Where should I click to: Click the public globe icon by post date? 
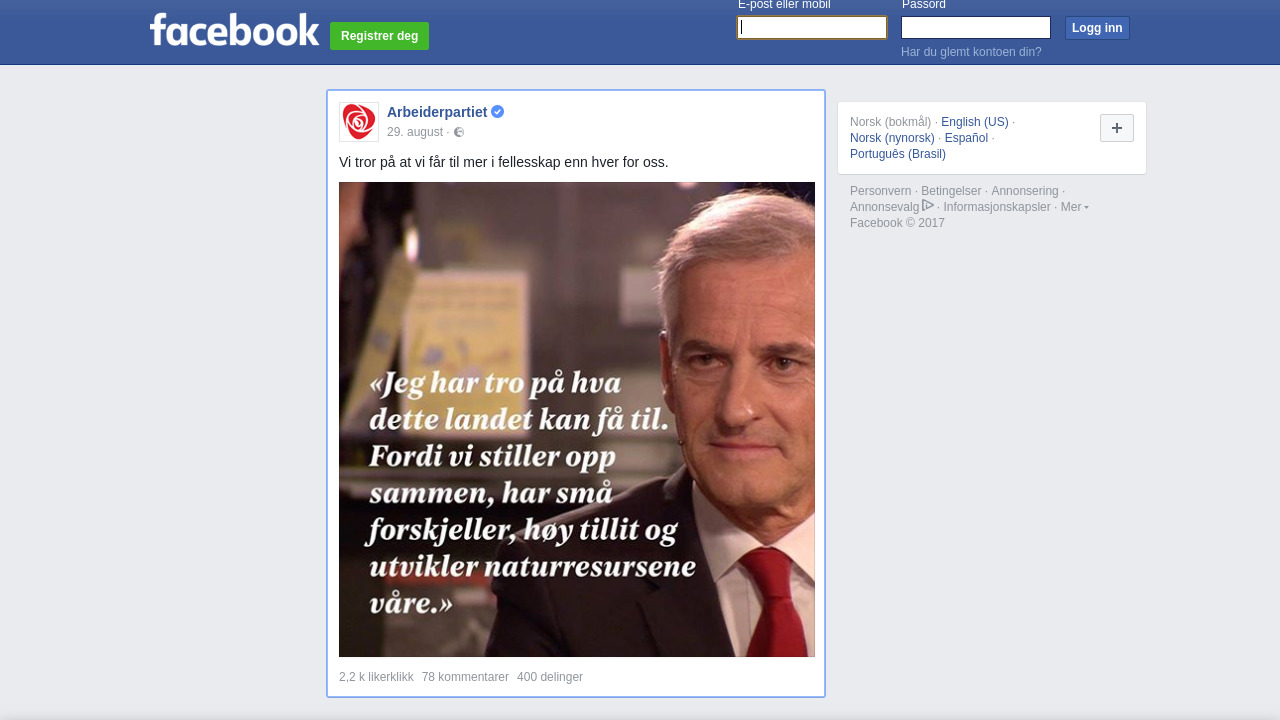pyautogui.click(x=459, y=132)
